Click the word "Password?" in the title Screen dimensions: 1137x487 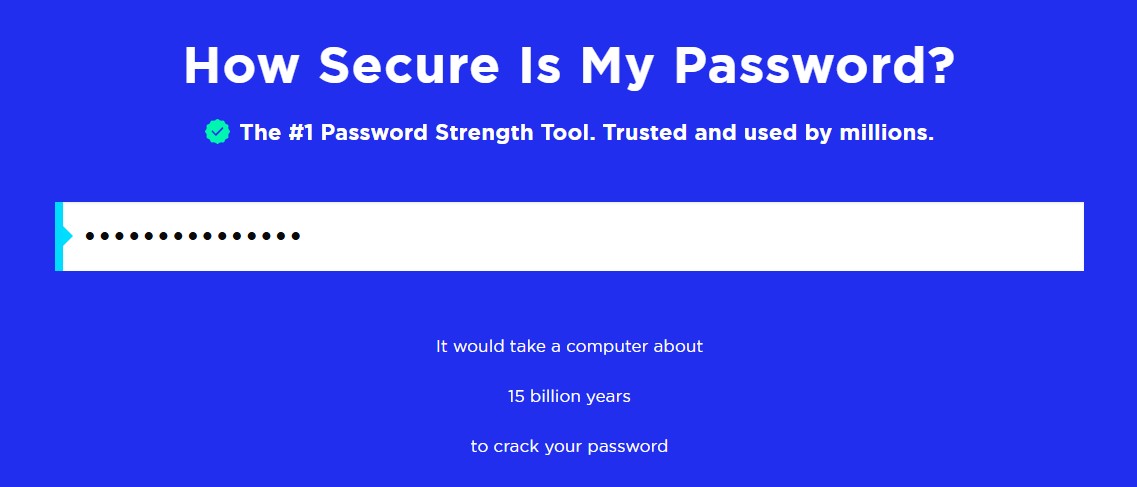[815, 66]
